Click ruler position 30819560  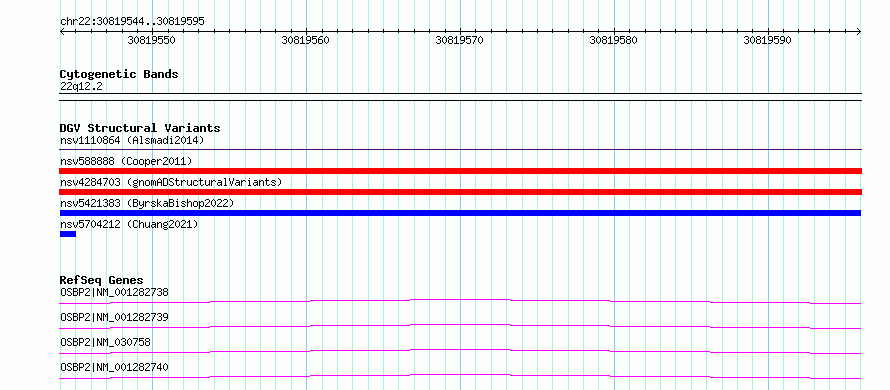pyautogui.click(x=305, y=40)
